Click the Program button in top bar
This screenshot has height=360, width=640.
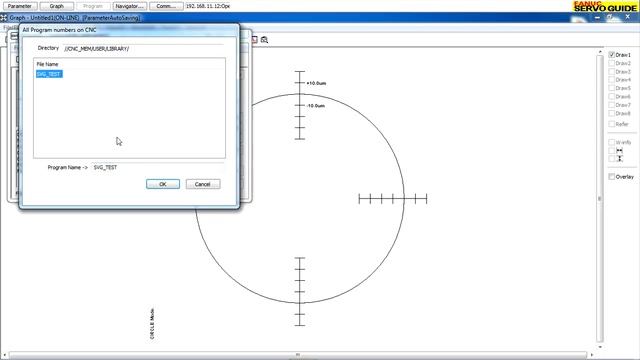coord(93,6)
